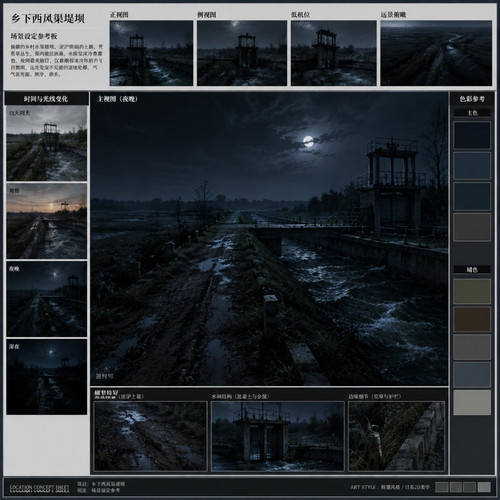Pick the second slate-blue main color swatch
Viewport: 500px width, 500px height.
[x=472, y=166]
